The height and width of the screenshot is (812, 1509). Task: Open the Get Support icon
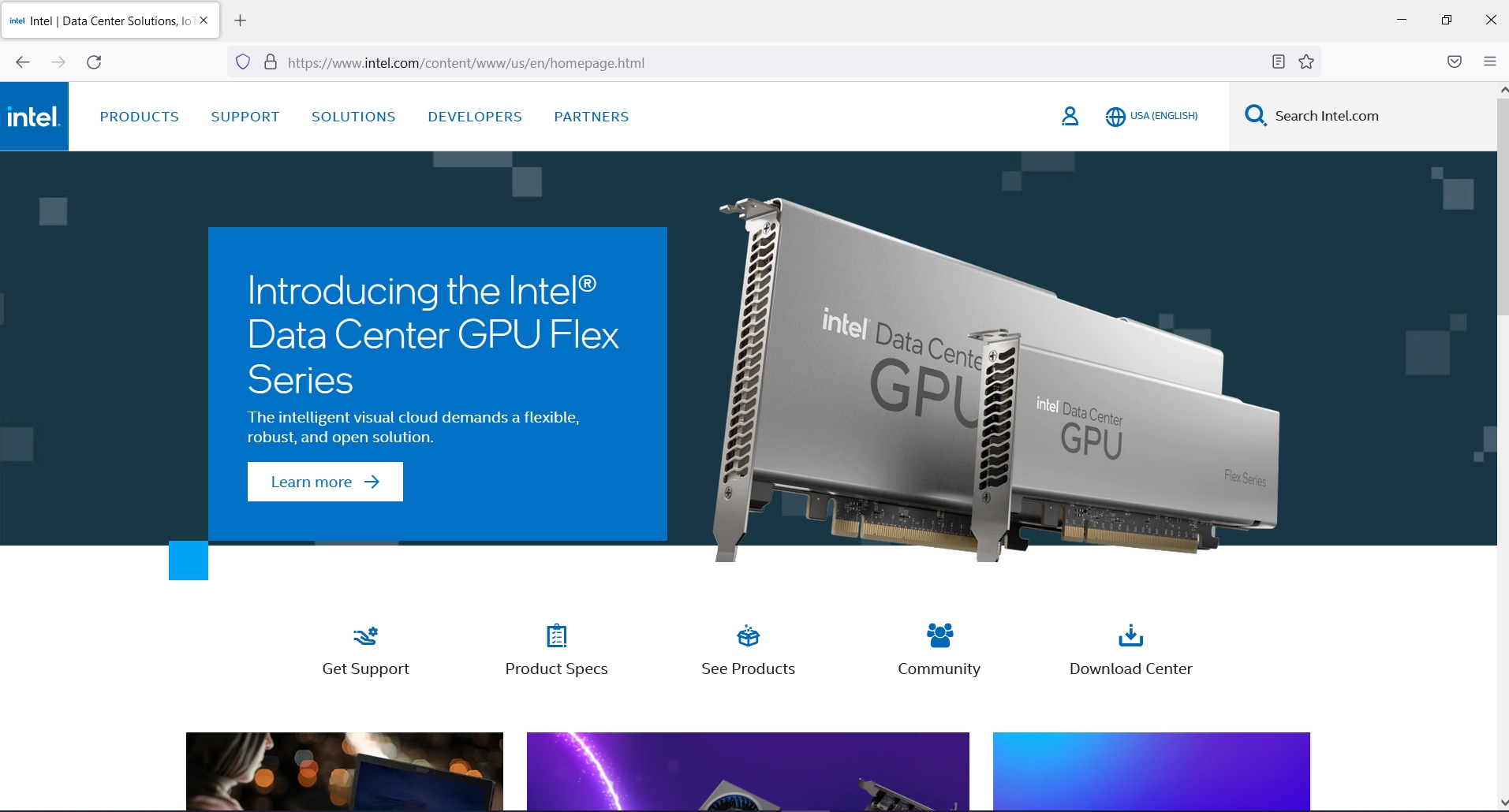364,635
